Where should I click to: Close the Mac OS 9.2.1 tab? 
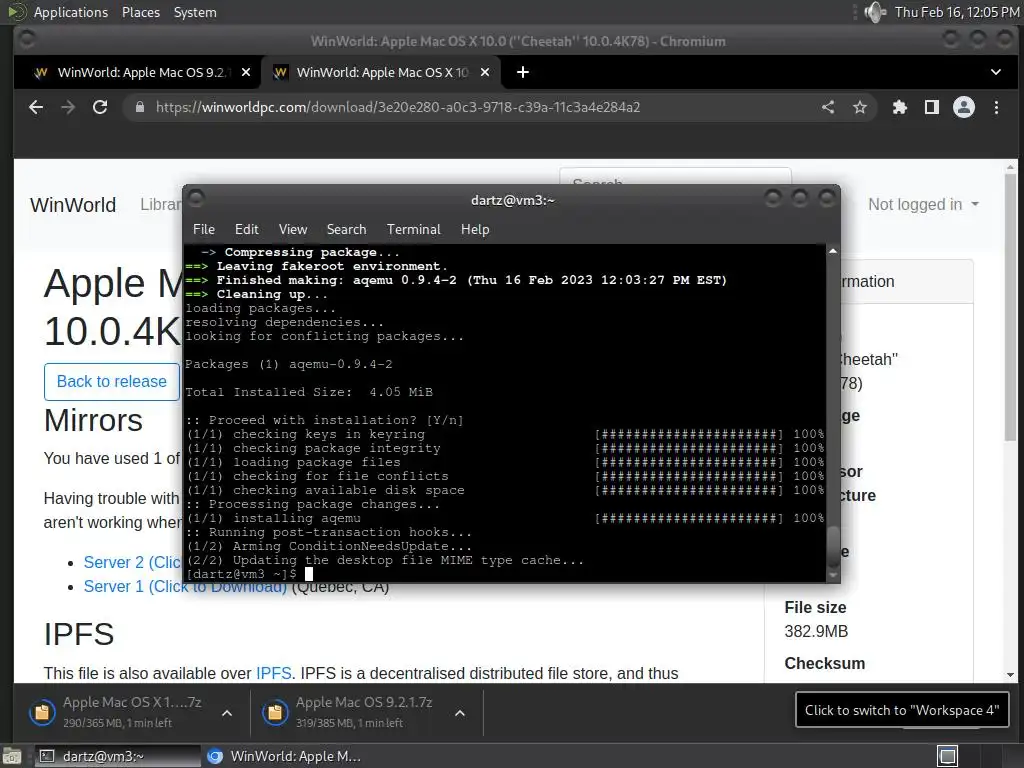[246, 72]
